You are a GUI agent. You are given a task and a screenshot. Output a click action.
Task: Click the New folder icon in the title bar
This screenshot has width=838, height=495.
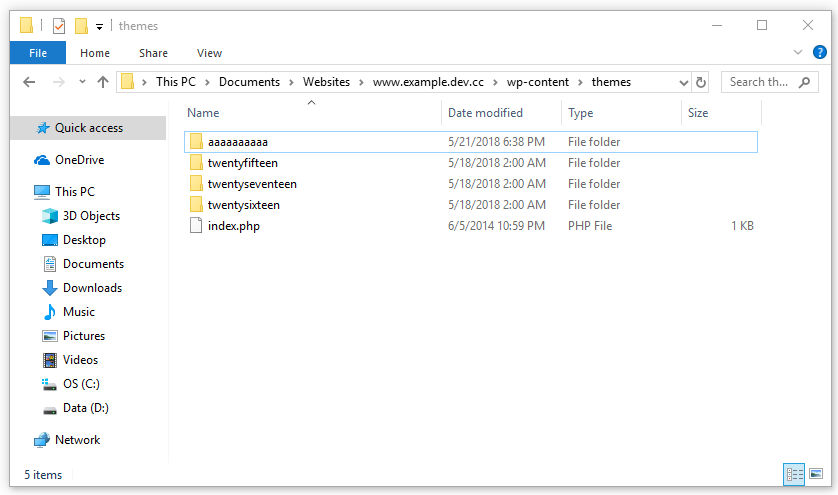click(81, 26)
